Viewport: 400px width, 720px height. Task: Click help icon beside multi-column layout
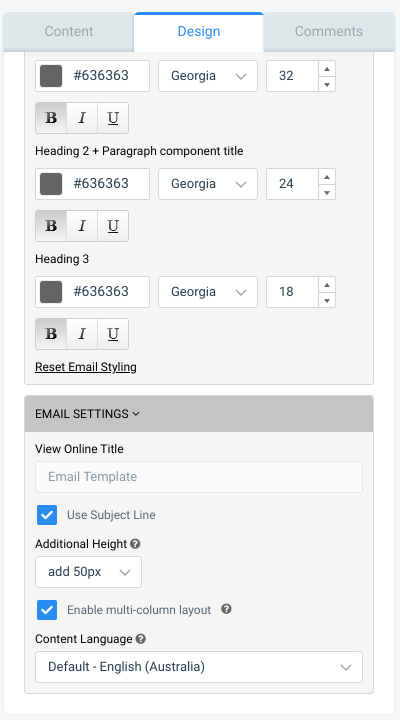(x=226, y=609)
